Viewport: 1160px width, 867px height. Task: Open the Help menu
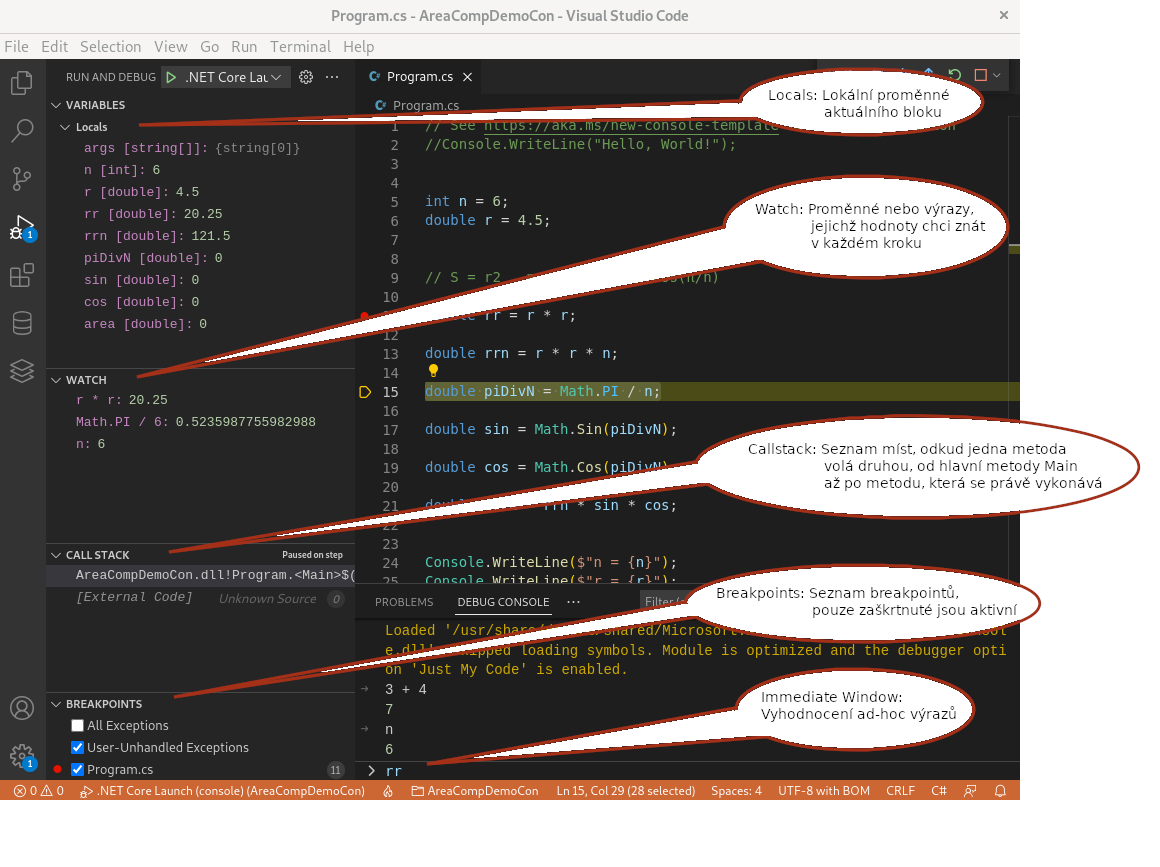359,47
